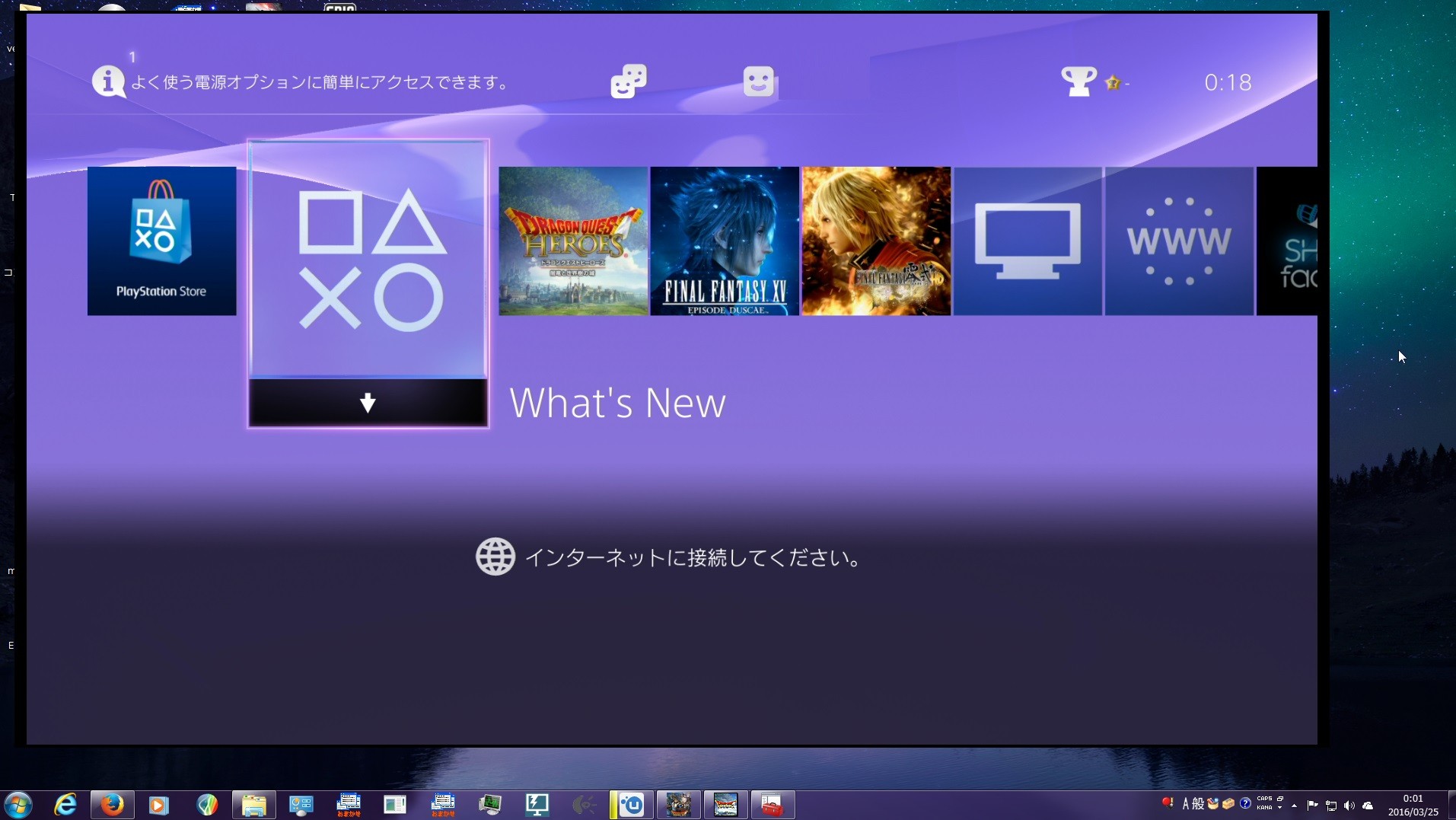1456x820 pixels.
Task: Click the power options notification message
Action: tap(321, 82)
